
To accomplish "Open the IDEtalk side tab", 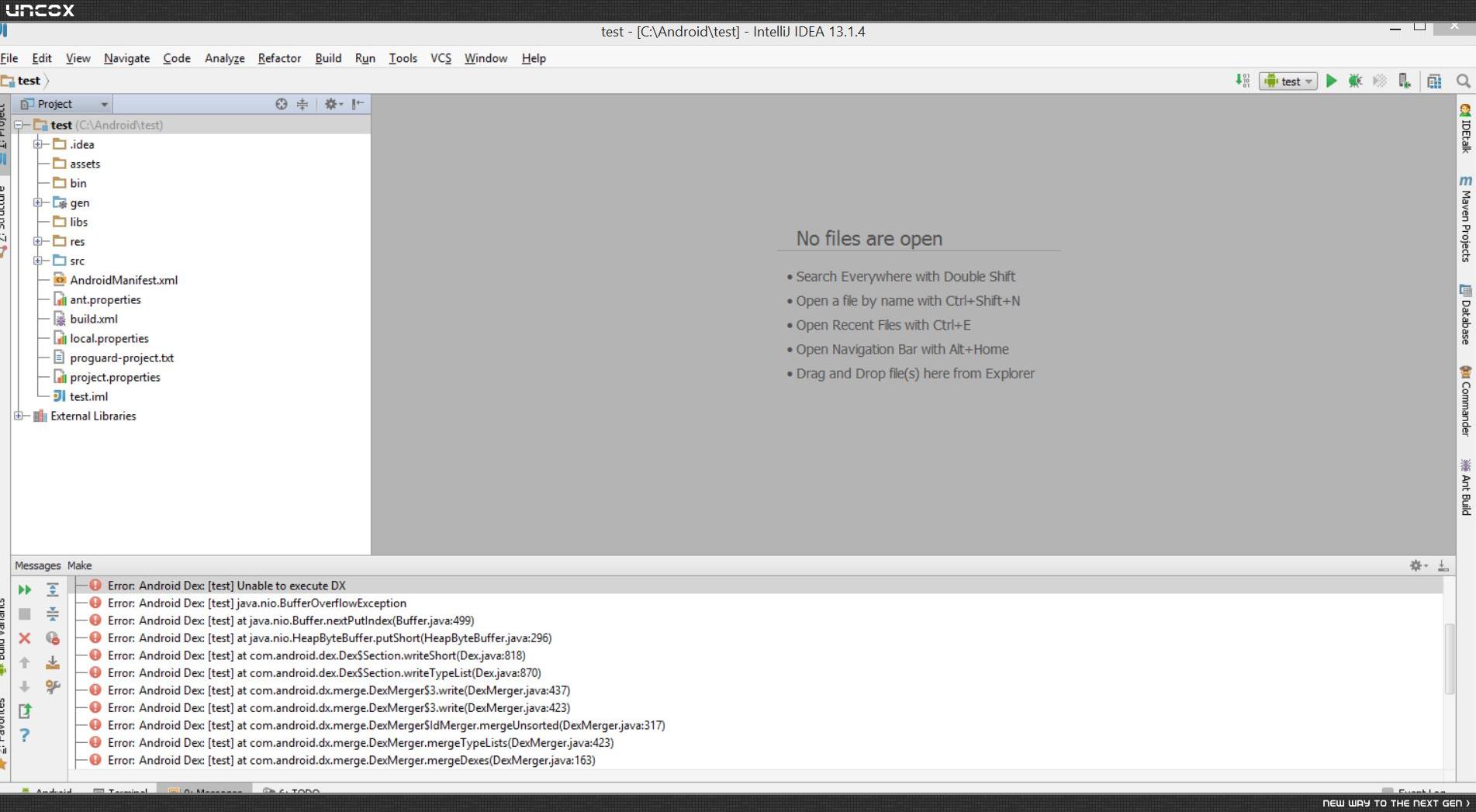I will 1465,128.
